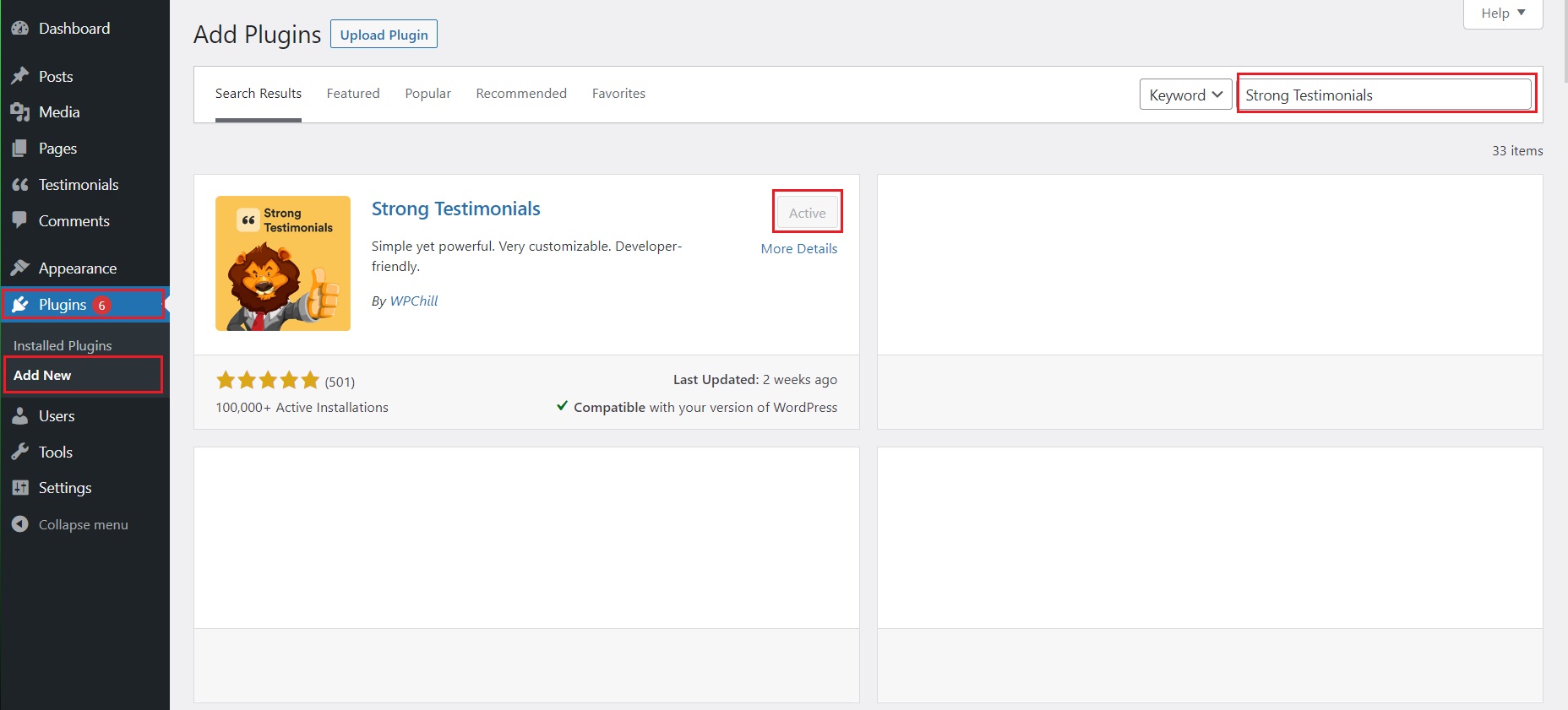Screen dimensions: 1568x710
Task: Switch to the Popular plugins tab
Action: coord(427,94)
